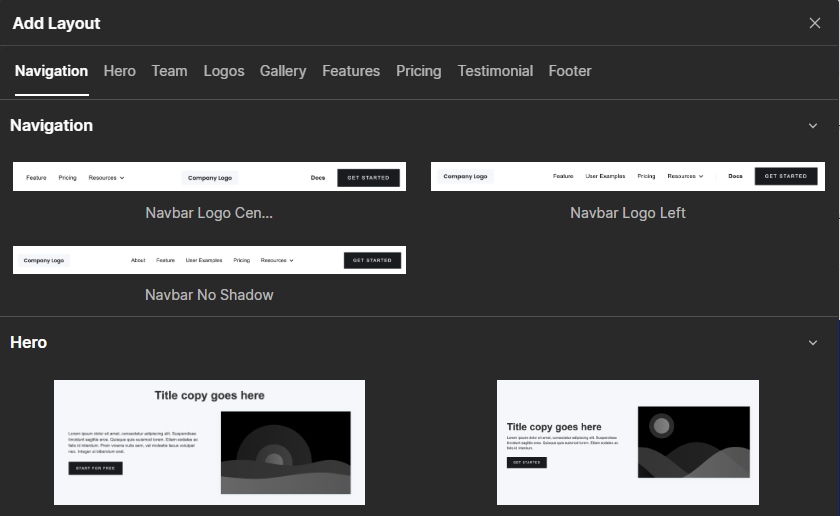Click the active Navigation tab

pos(52,71)
